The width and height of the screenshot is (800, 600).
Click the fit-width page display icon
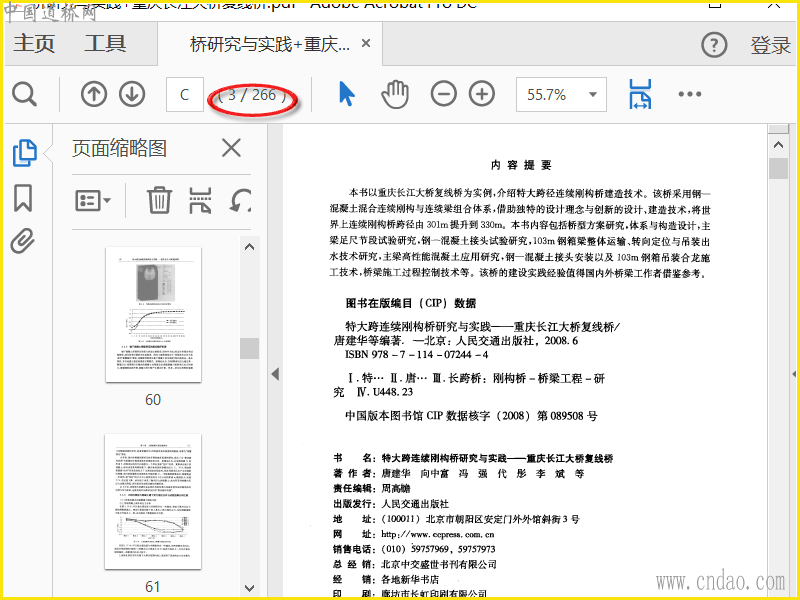(640, 94)
